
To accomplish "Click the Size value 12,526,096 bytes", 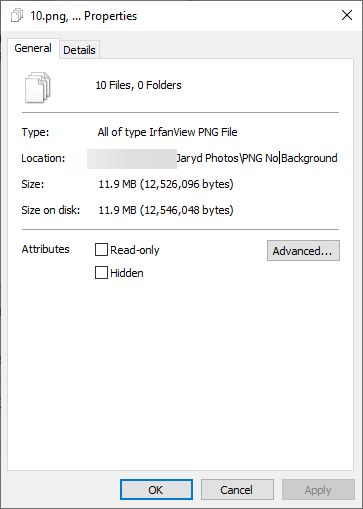I will pos(166,184).
